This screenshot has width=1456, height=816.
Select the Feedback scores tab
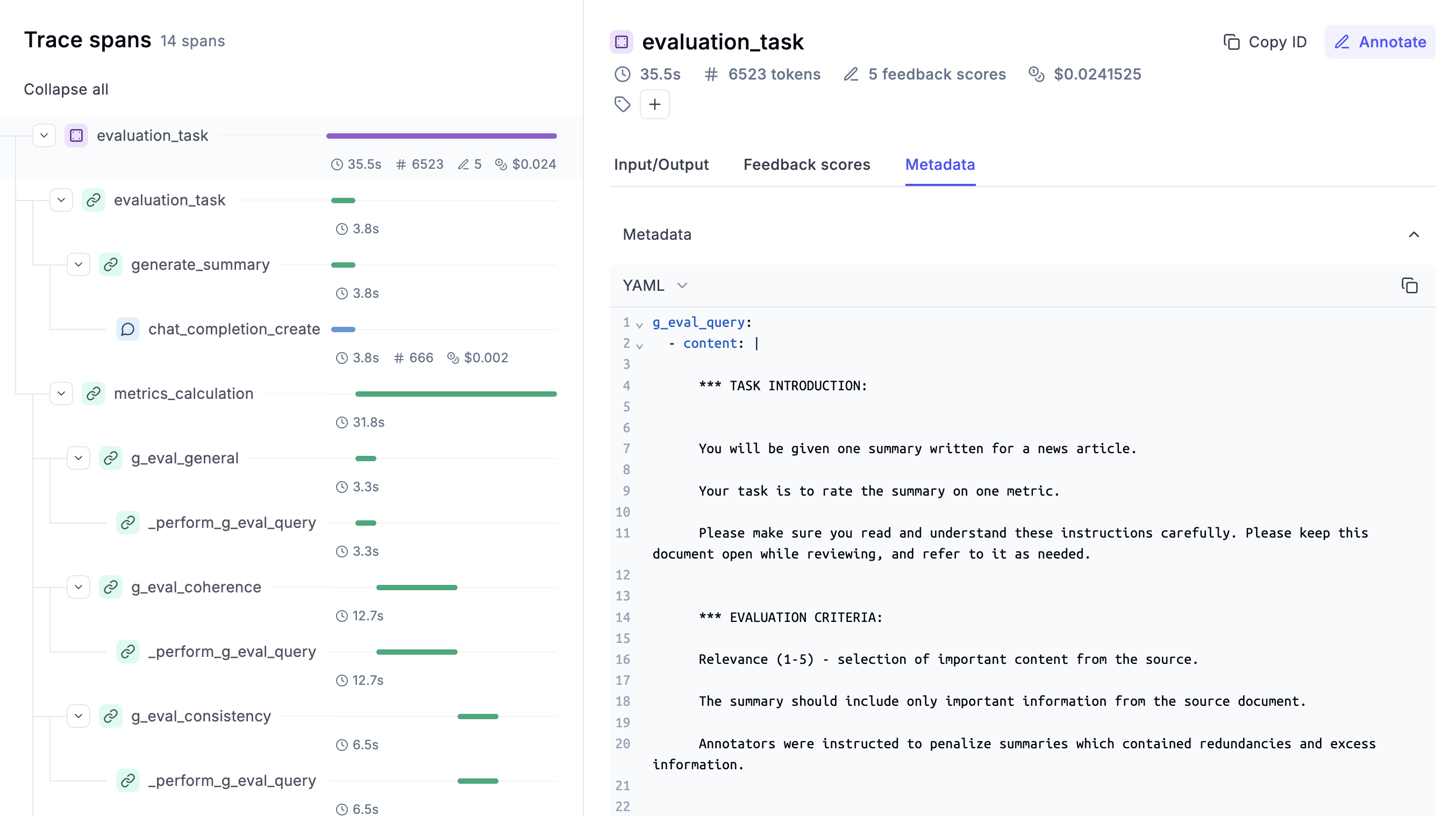tap(807, 164)
